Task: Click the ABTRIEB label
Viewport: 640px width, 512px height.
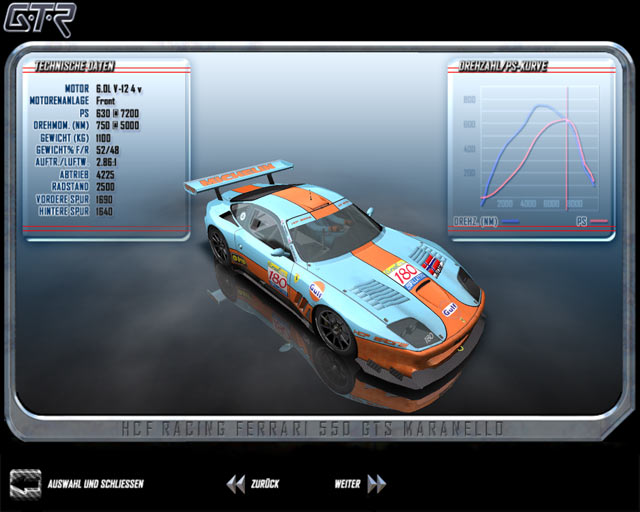Action: click(74, 175)
